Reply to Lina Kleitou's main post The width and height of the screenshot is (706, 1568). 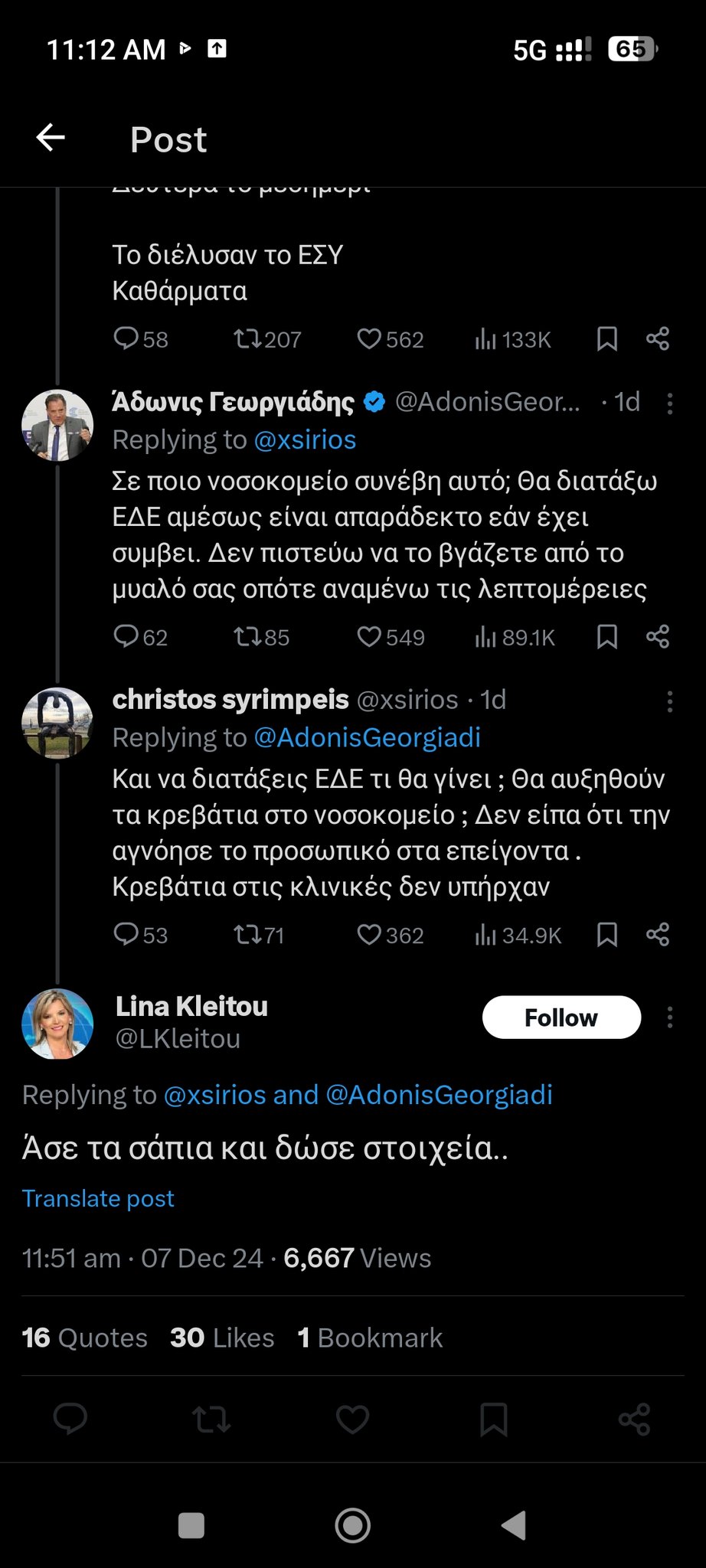70,1419
